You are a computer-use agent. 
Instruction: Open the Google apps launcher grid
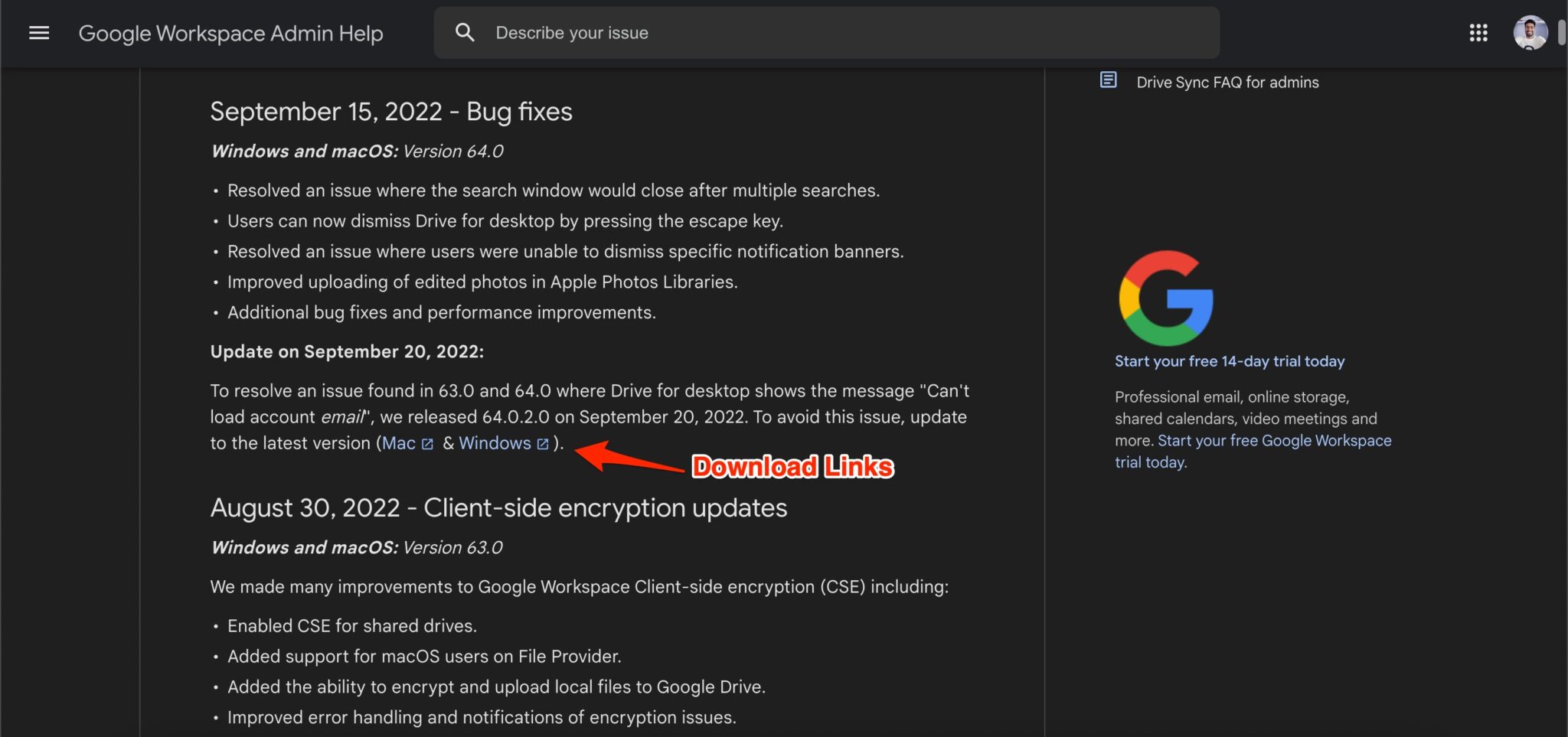click(x=1479, y=32)
